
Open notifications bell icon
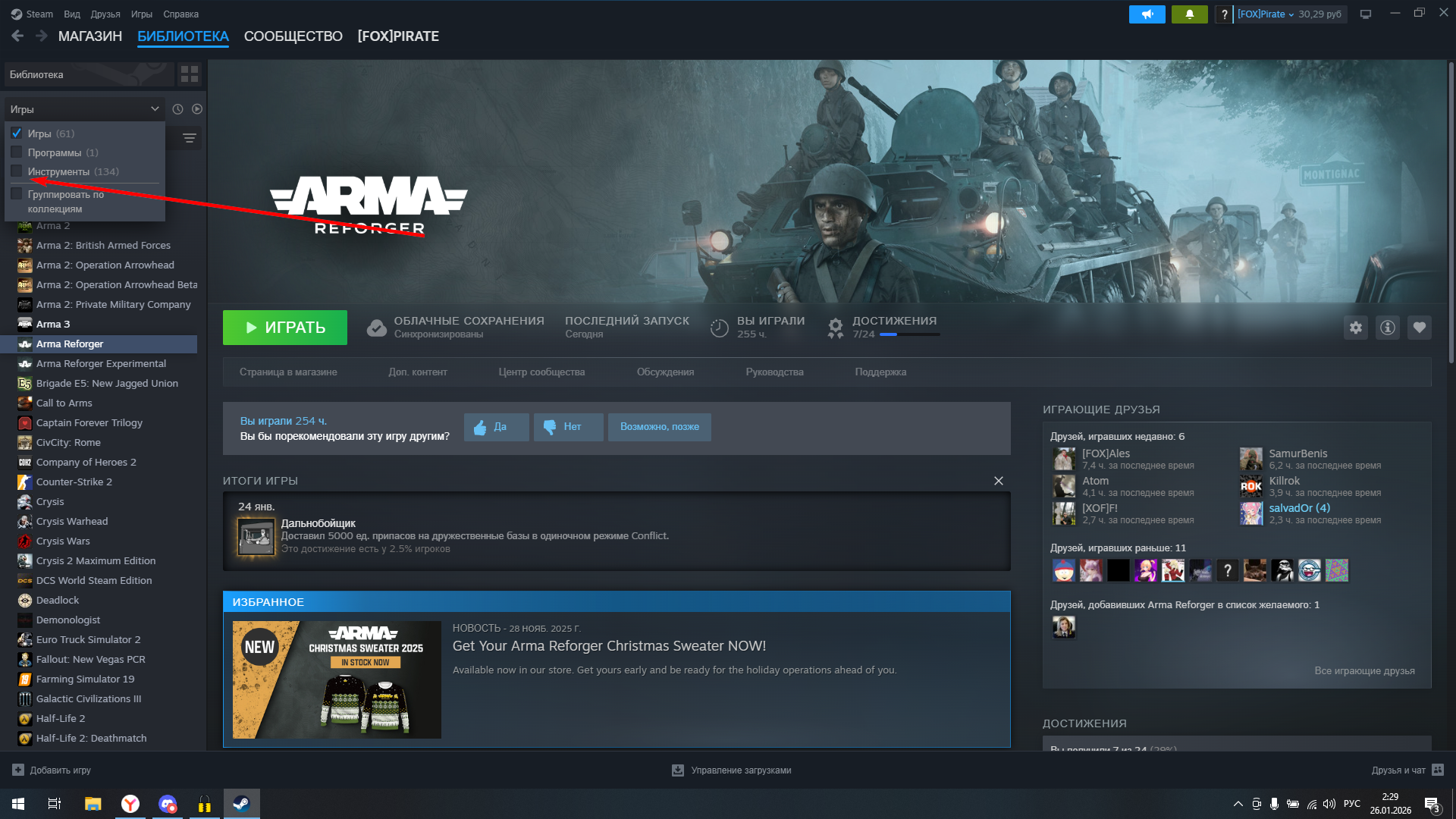coord(1189,14)
